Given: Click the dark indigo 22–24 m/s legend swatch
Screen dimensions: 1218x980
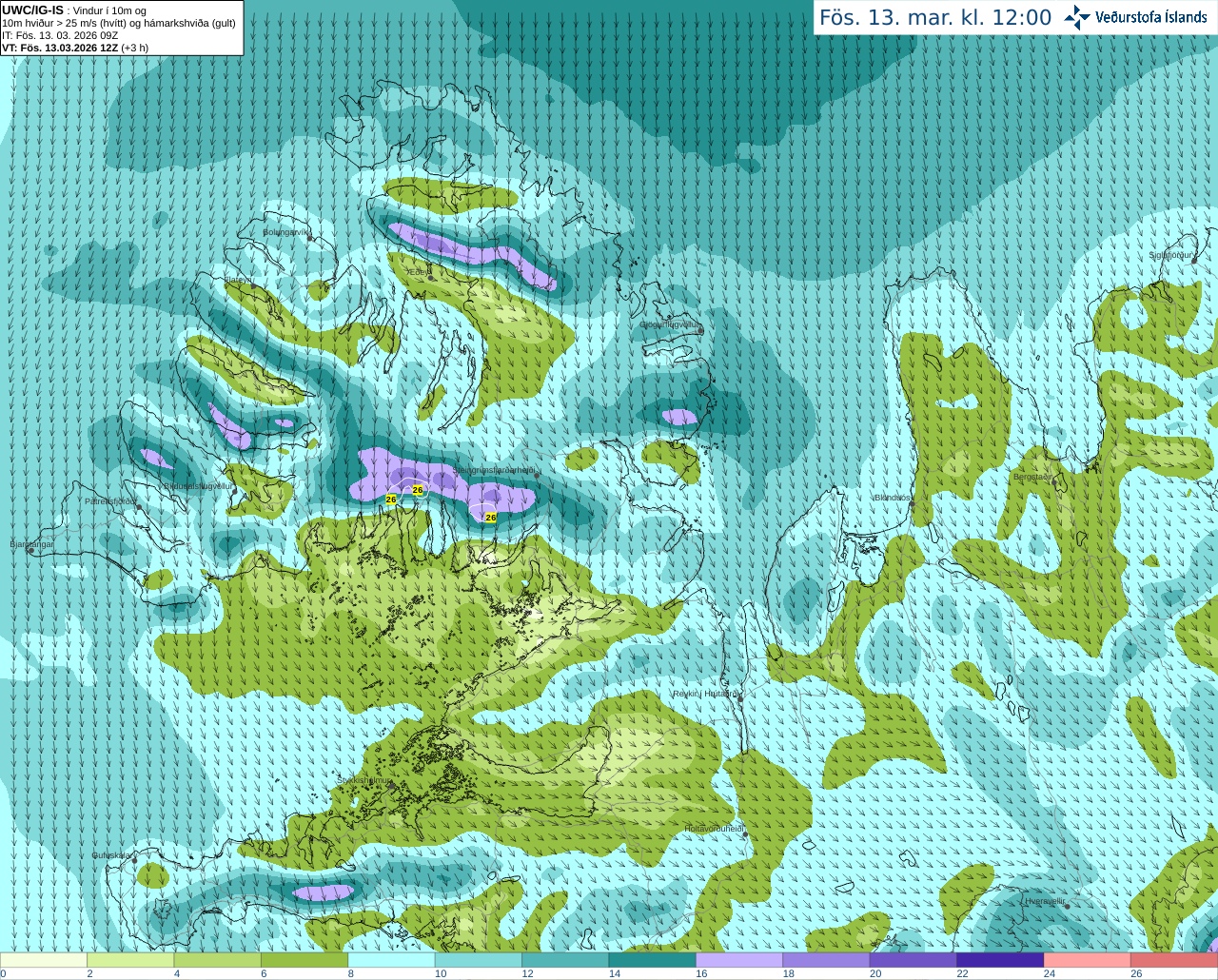Looking at the screenshot, I should coord(1000,960).
